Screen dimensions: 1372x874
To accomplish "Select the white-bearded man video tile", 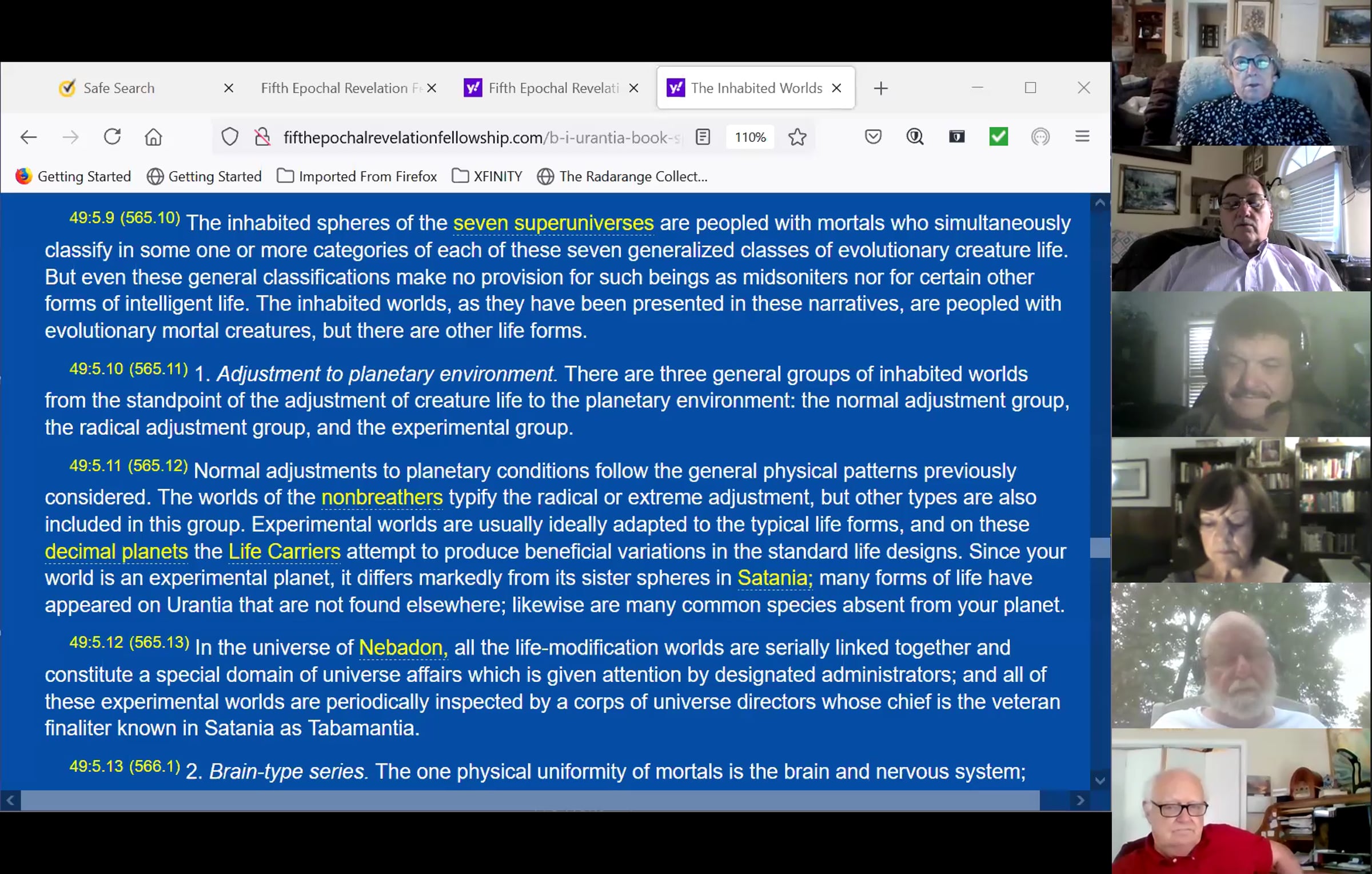I will click(x=1241, y=655).
